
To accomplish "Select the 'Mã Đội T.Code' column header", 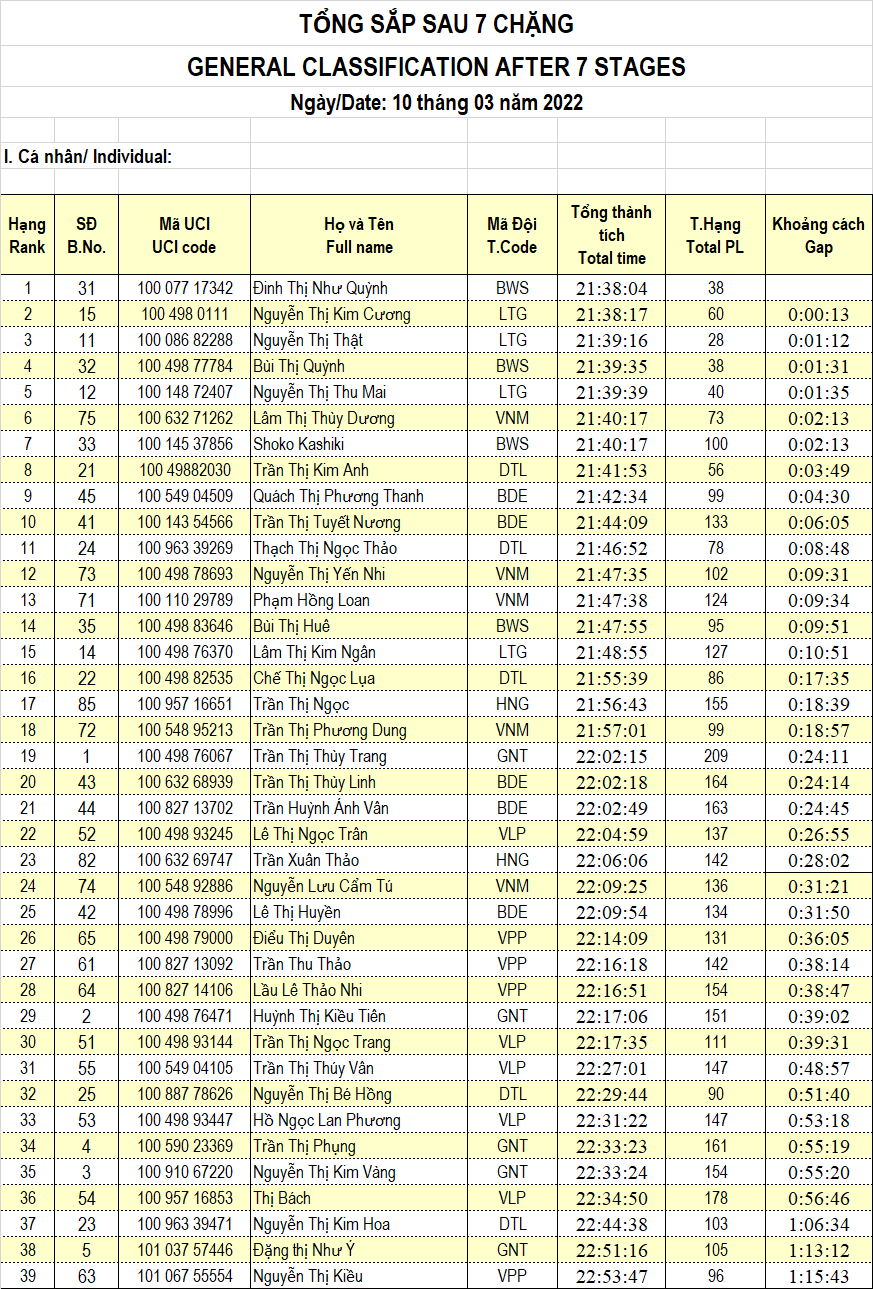I will (512, 235).
